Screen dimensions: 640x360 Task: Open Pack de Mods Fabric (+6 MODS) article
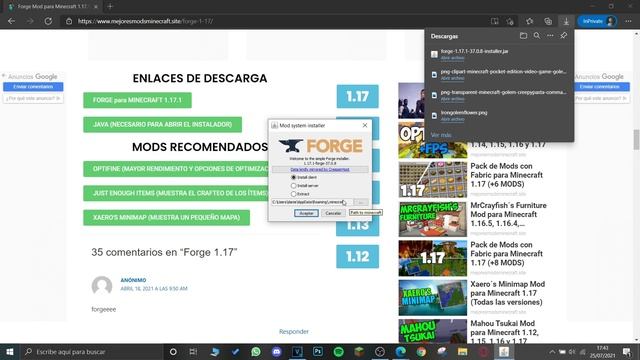pyautogui.click(x=507, y=175)
